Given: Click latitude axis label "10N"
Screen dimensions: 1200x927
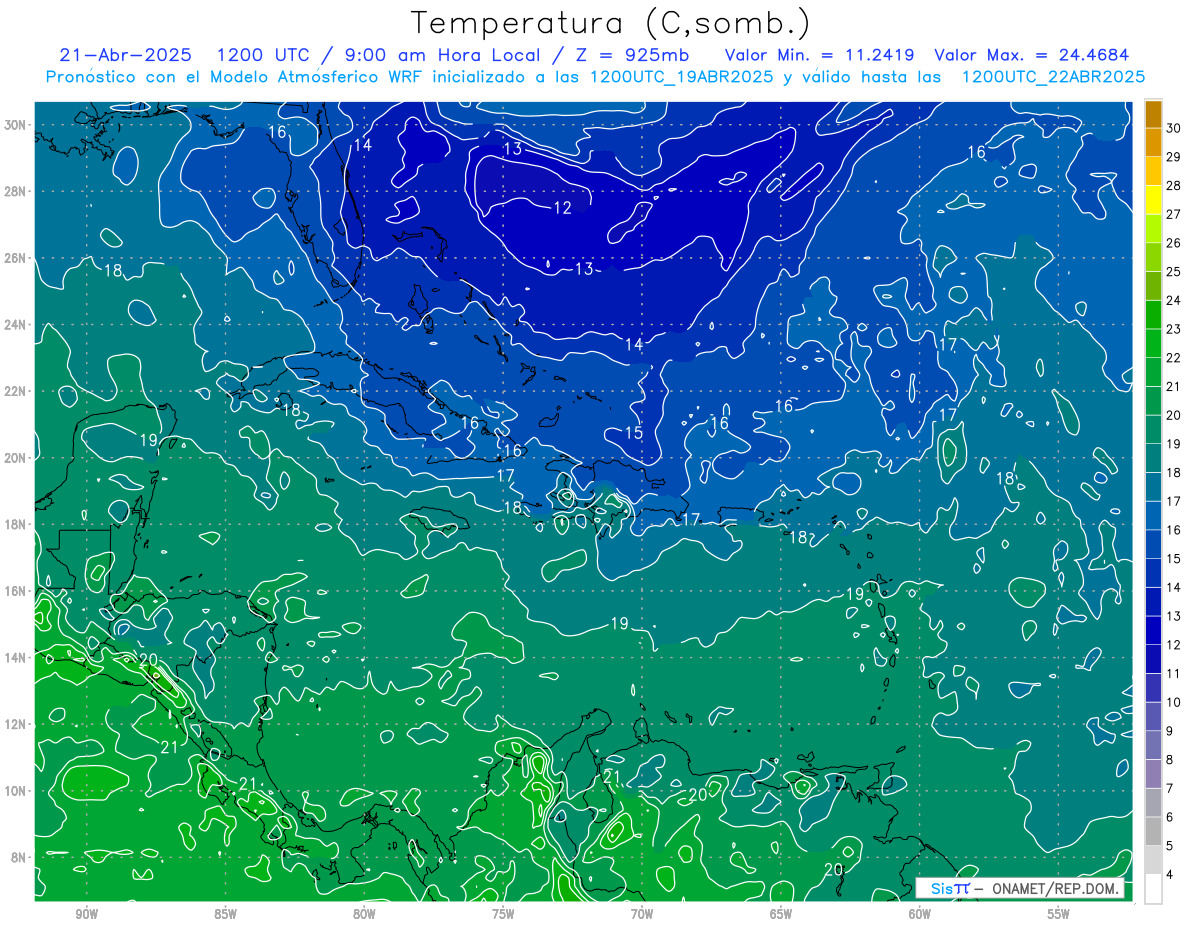Looking at the screenshot, I should pos(14,791).
